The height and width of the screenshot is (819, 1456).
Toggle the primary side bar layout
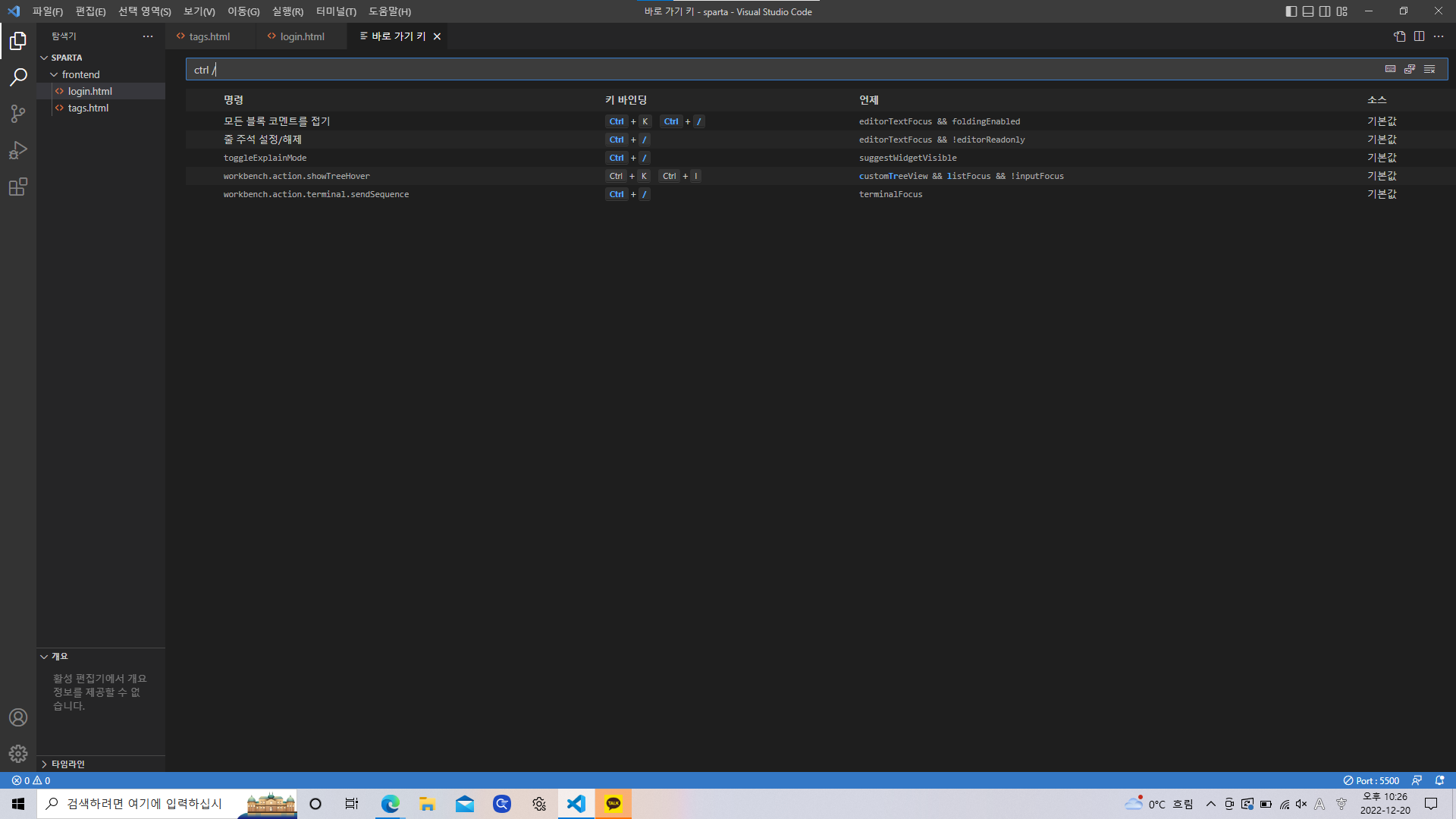click(x=1291, y=11)
